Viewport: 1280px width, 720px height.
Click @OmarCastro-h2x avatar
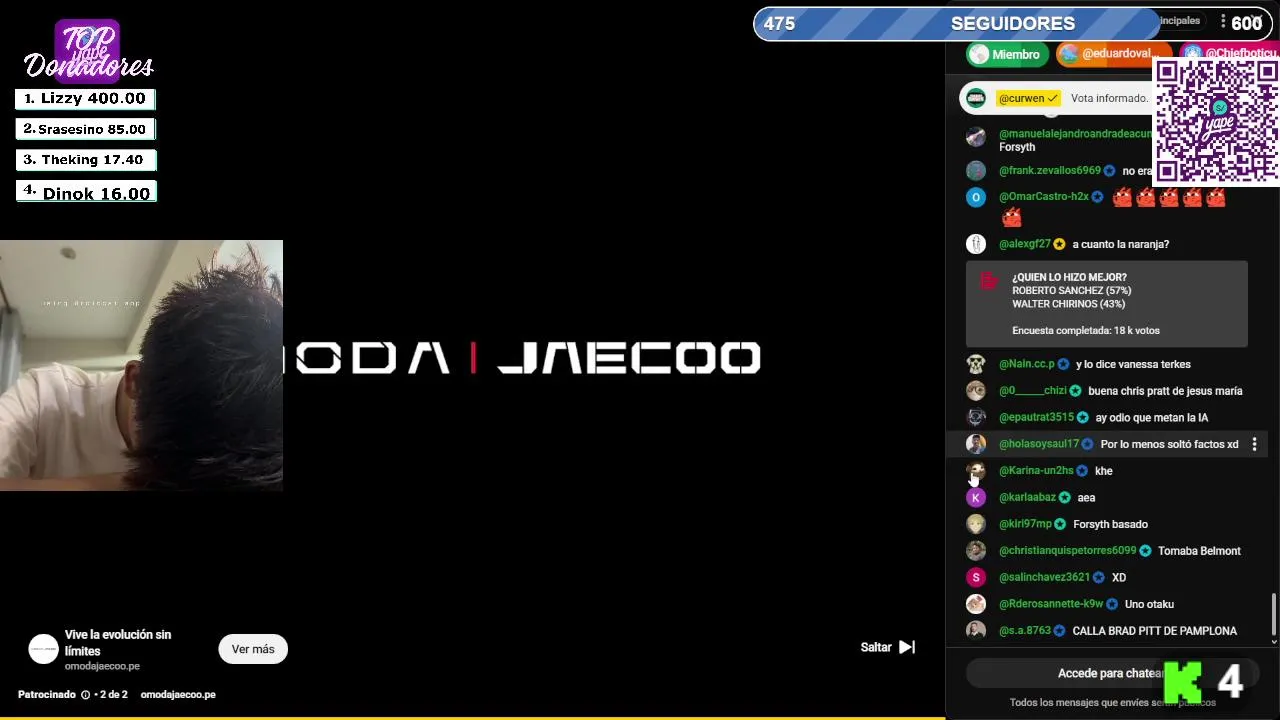click(x=976, y=197)
